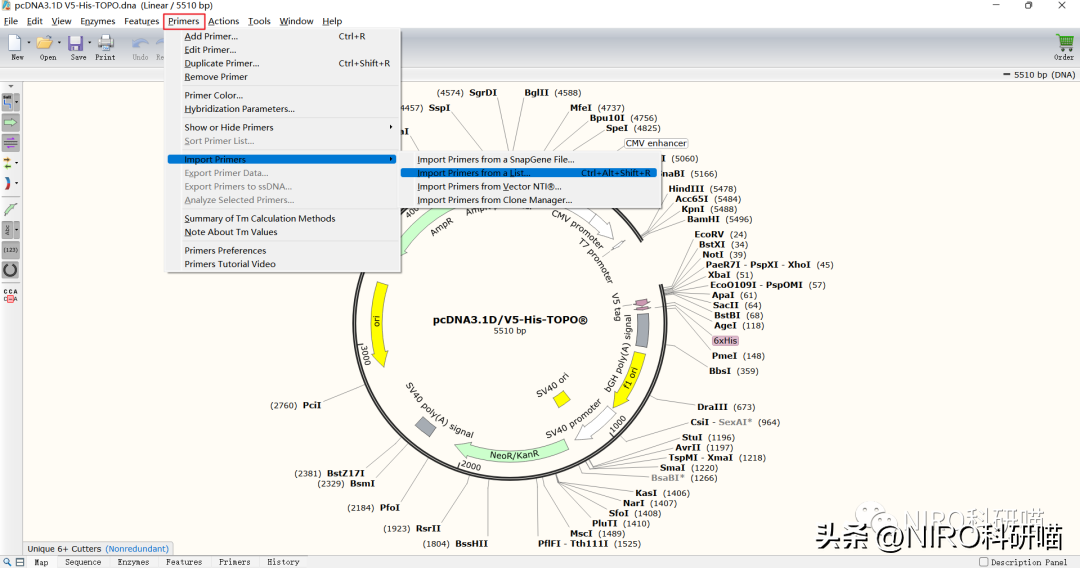Click the green arrow features icon in sidebar
Screen dimensions: 1080x568
coord(11,122)
